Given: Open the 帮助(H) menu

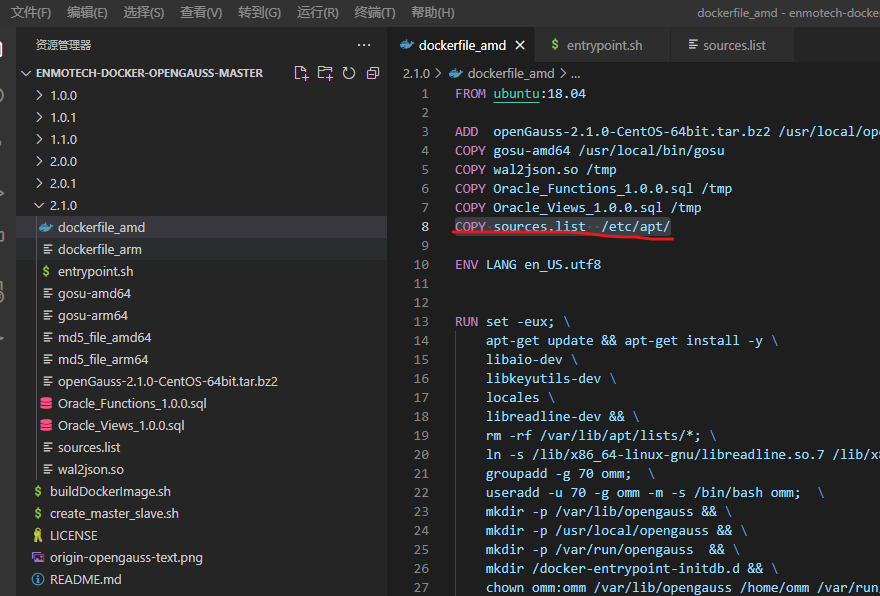Looking at the screenshot, I should 433,12.
